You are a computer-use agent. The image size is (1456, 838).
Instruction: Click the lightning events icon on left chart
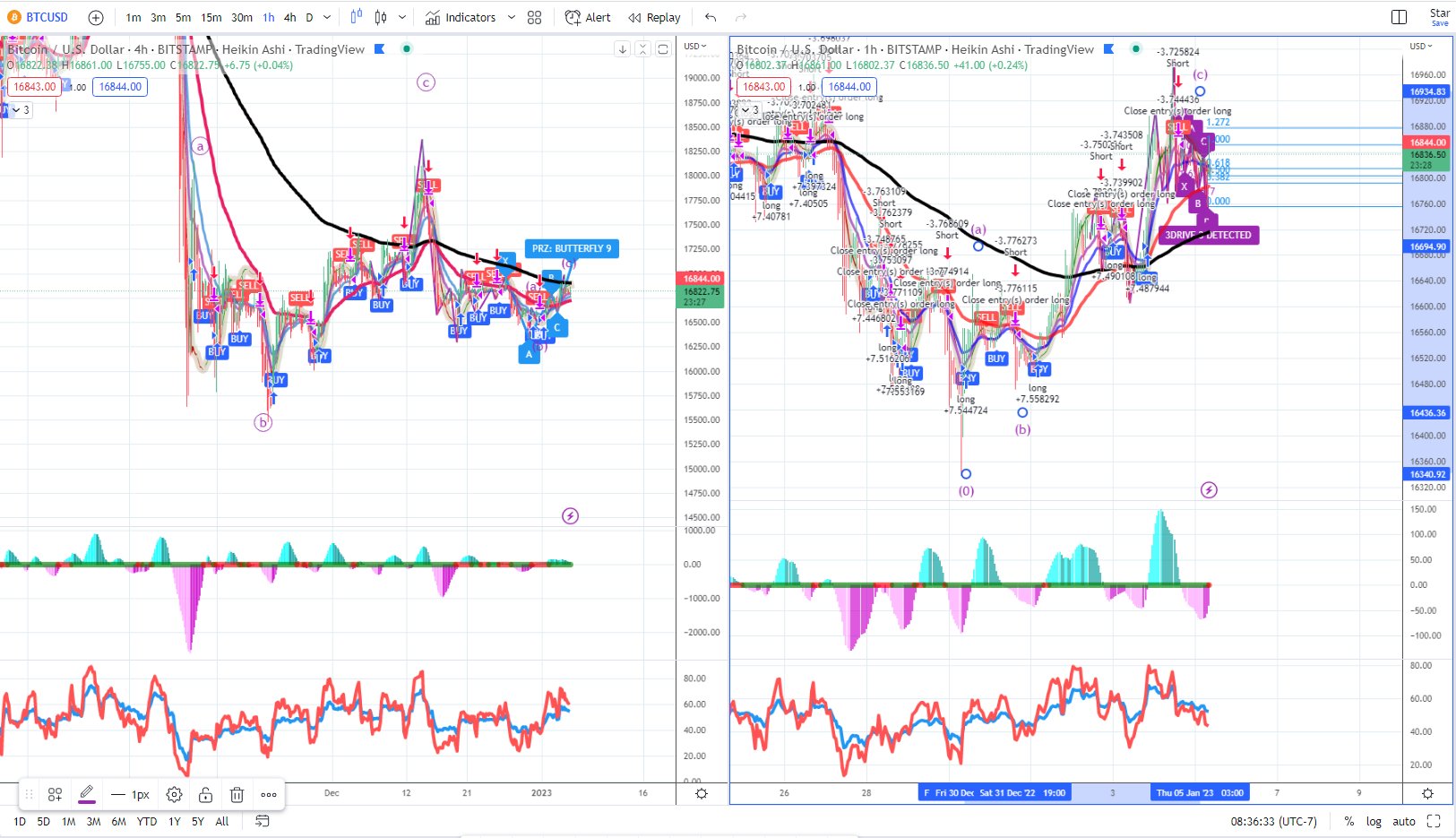tap(570, 516)
